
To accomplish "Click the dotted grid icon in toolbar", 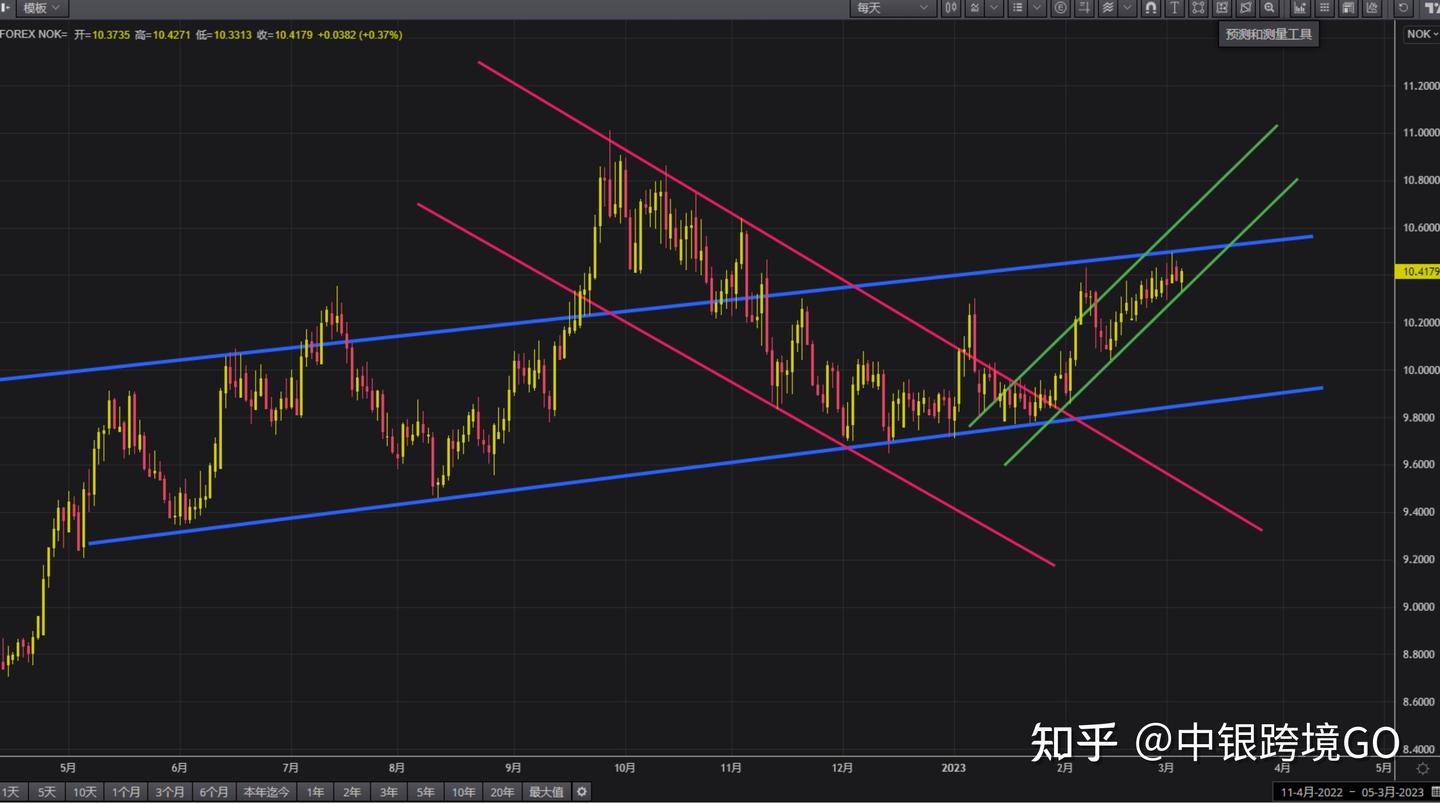I will pos(1324,8).
